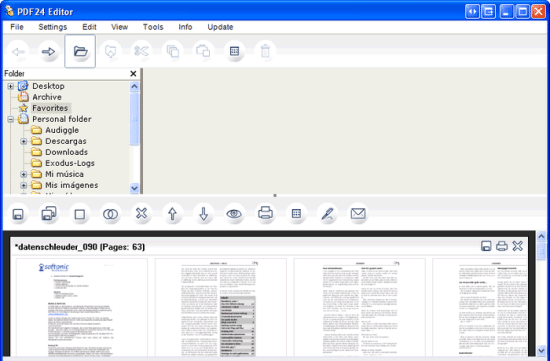Select Favorites in the folder tree
The height and width of the screenshot is (361, 550).
[50, 108]
